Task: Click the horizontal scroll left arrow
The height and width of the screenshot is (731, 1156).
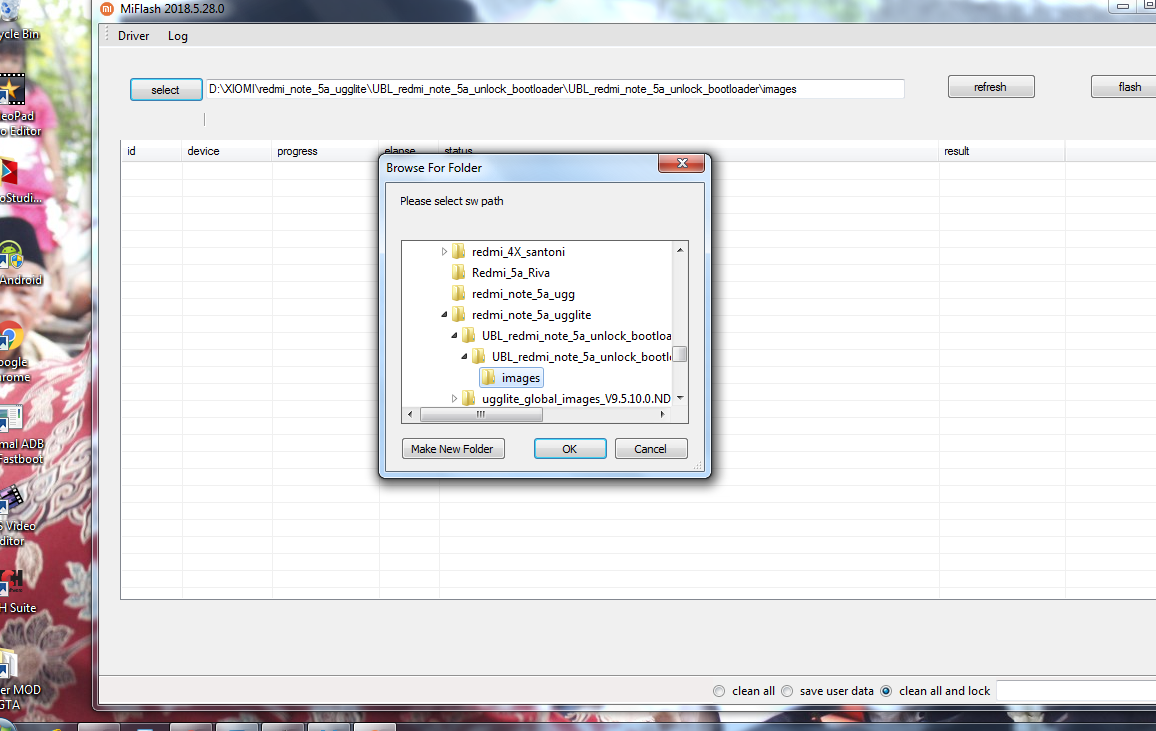Action: pos(411,415)
